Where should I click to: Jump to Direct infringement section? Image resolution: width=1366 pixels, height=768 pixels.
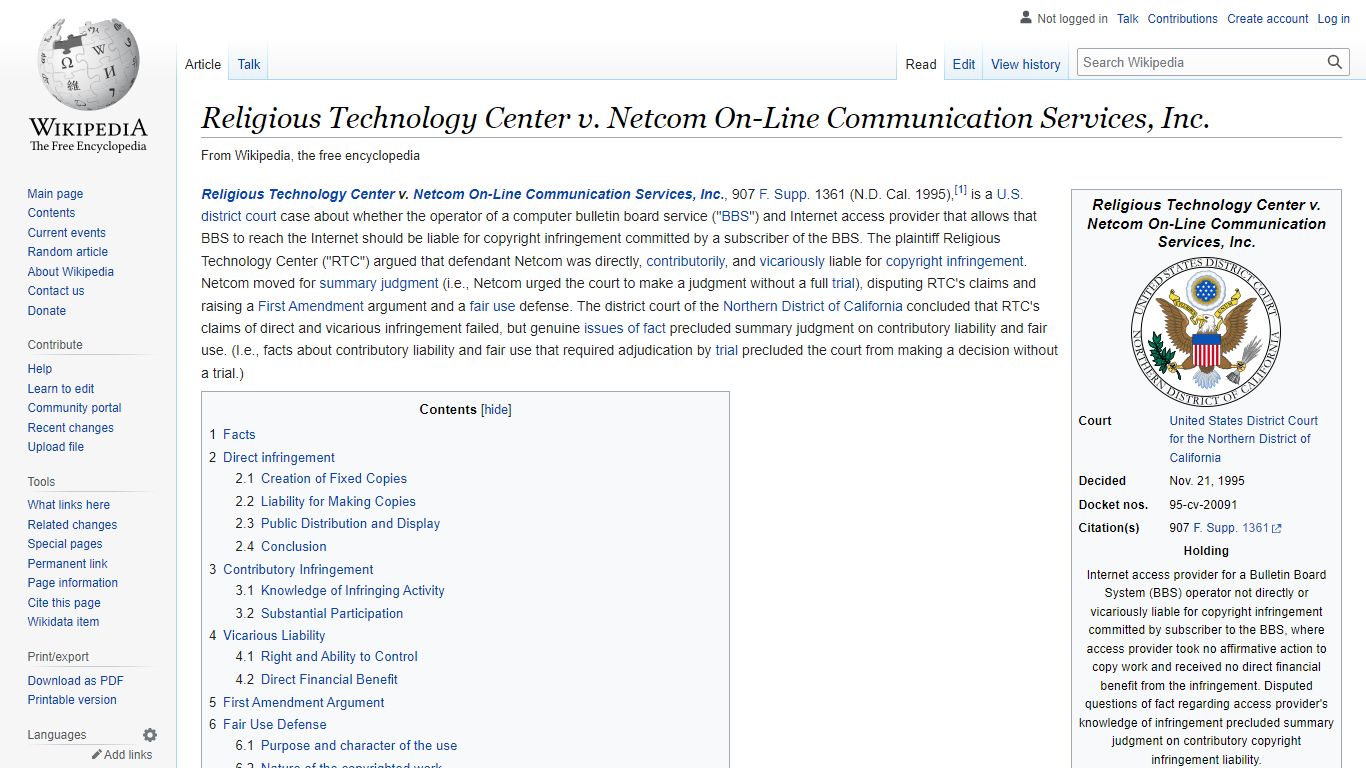point(279,457)
